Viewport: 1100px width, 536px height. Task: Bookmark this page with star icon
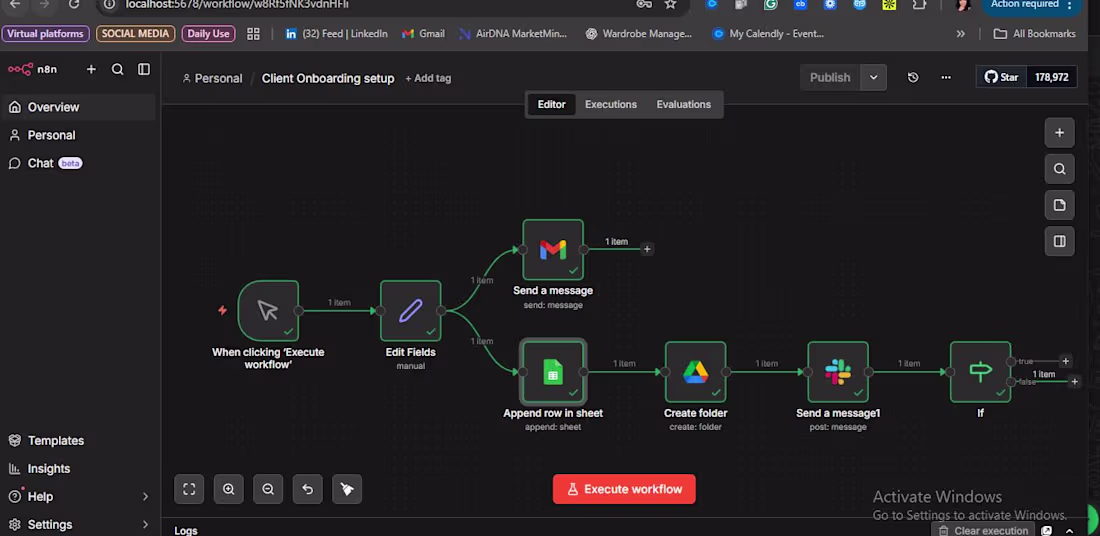point(670,4)
